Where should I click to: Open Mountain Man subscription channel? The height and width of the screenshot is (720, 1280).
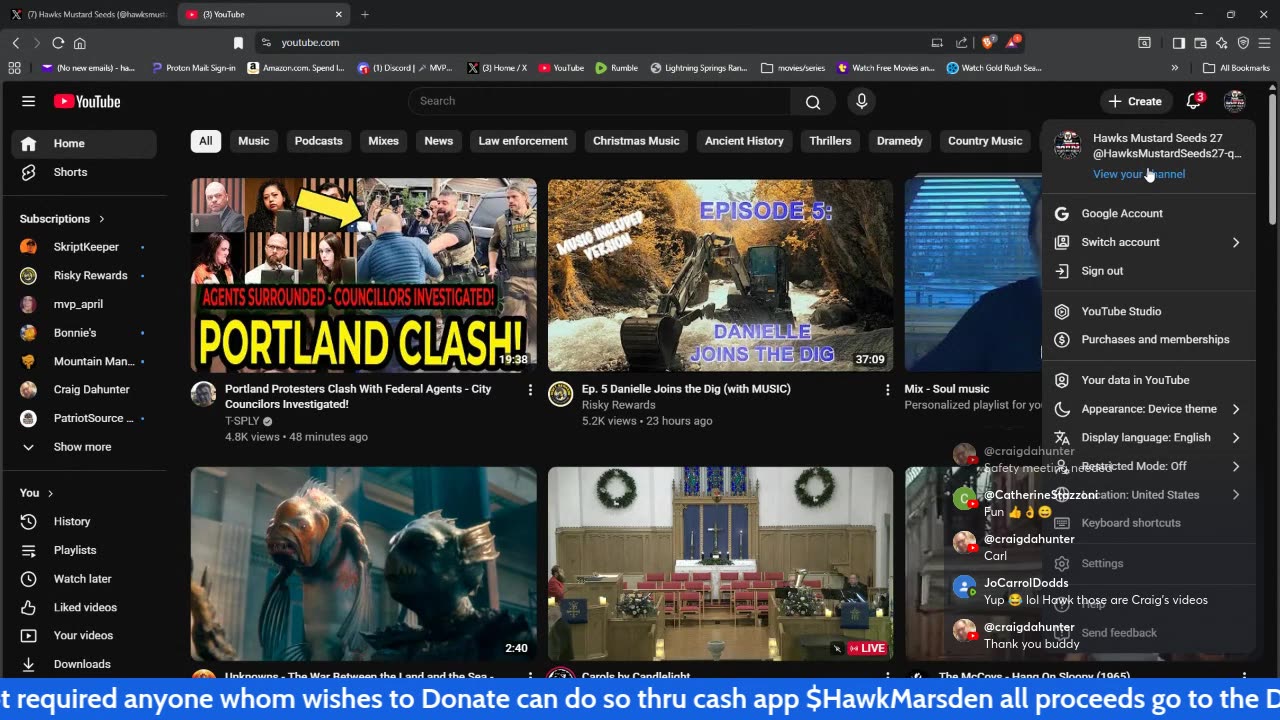(x=94, y=361)
